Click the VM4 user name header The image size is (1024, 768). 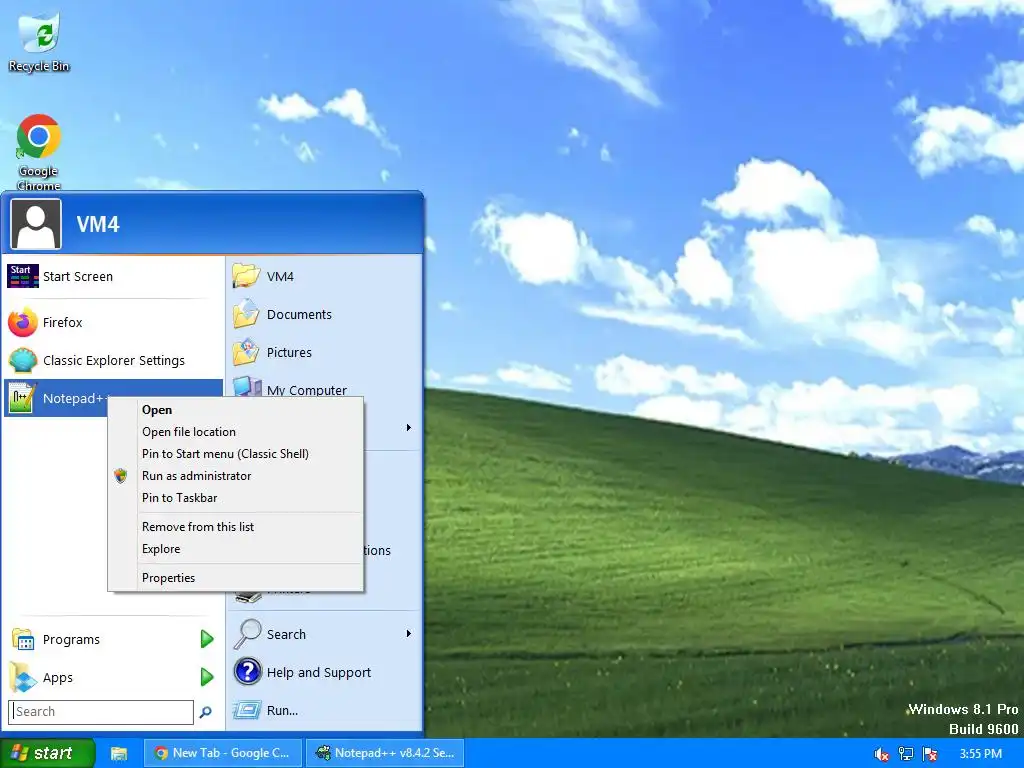[98, 224]
